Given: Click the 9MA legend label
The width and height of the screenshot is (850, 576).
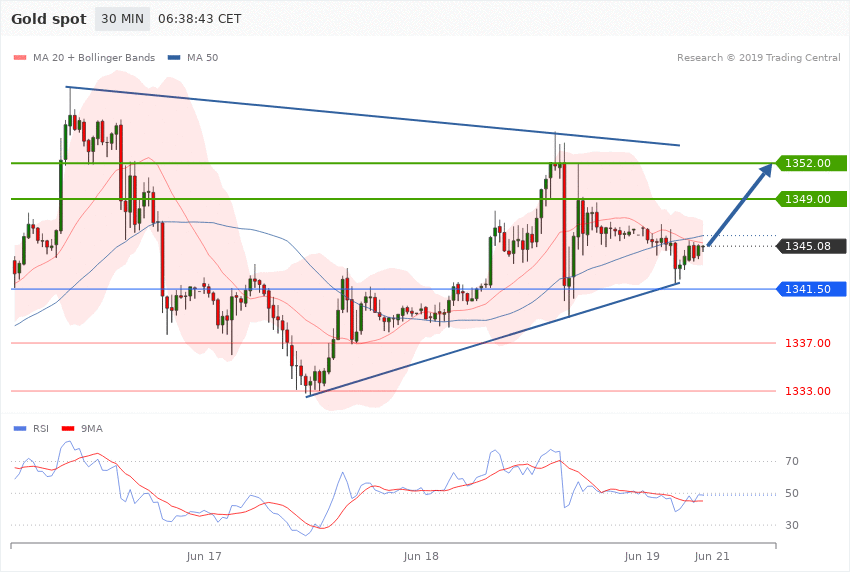Looking at the screenshot, I should pos(92,429).
